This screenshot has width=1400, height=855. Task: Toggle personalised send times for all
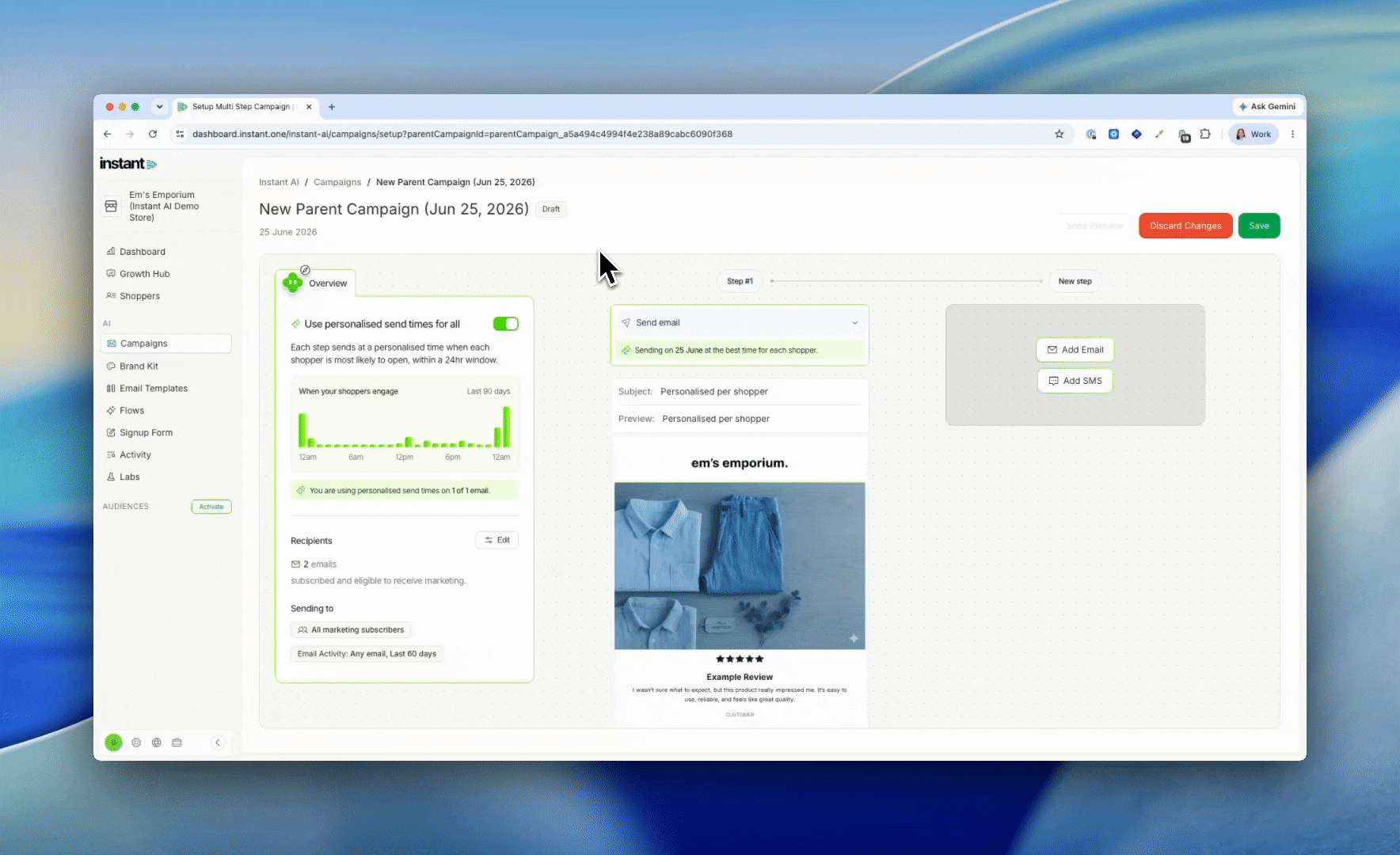pyautogui.click(x=505, y=324)
